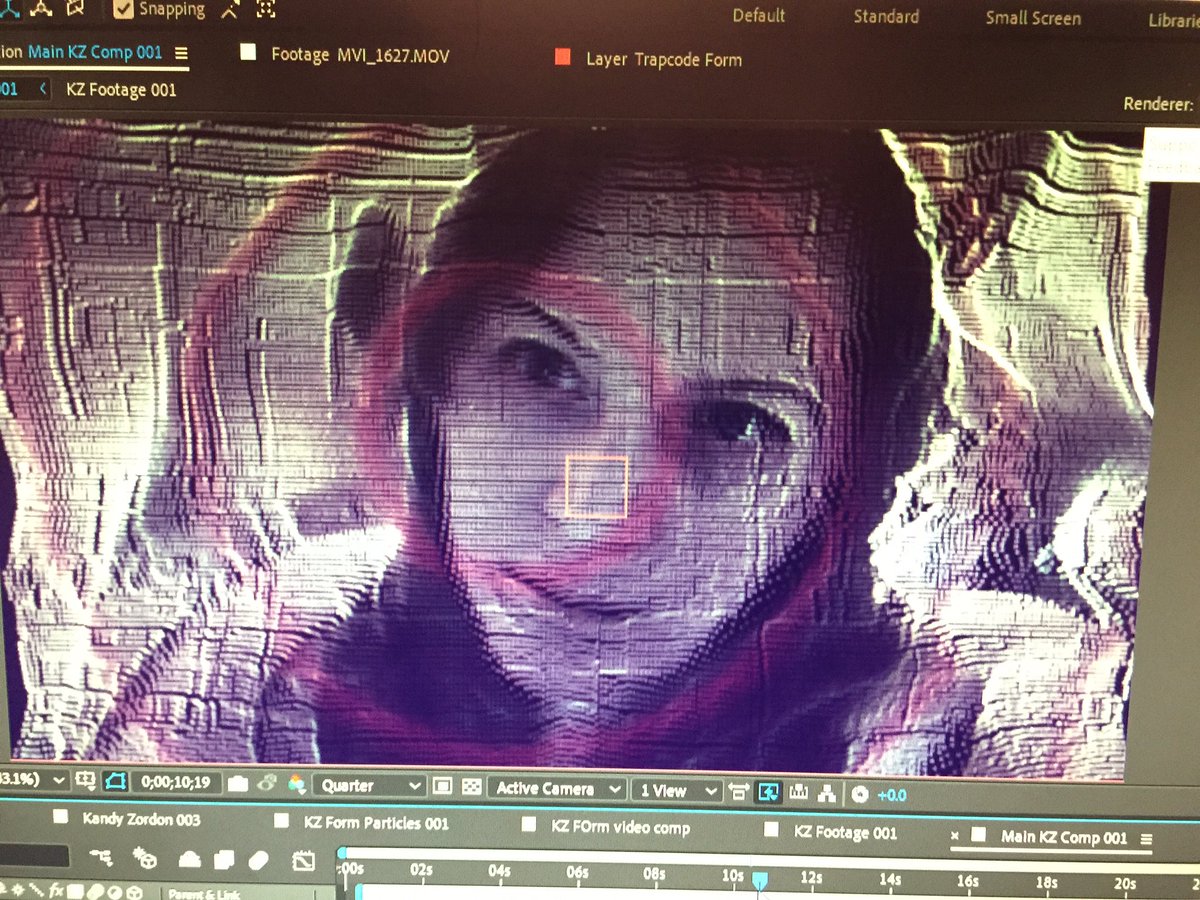Activate the Standard workspace
This screenshot has width=1200, height=900.
click(886, 16)
